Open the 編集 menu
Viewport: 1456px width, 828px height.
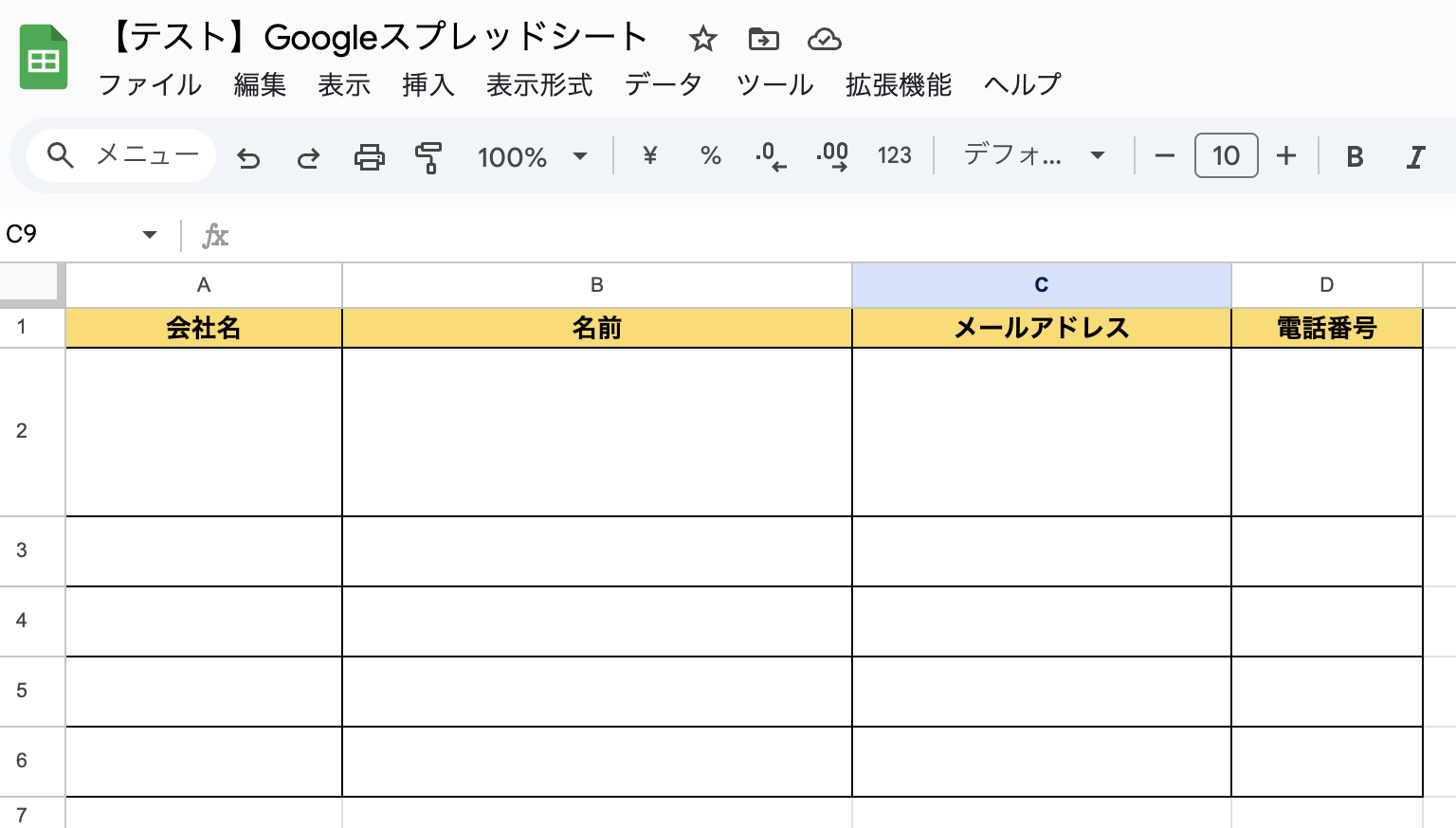click(260, 85)
